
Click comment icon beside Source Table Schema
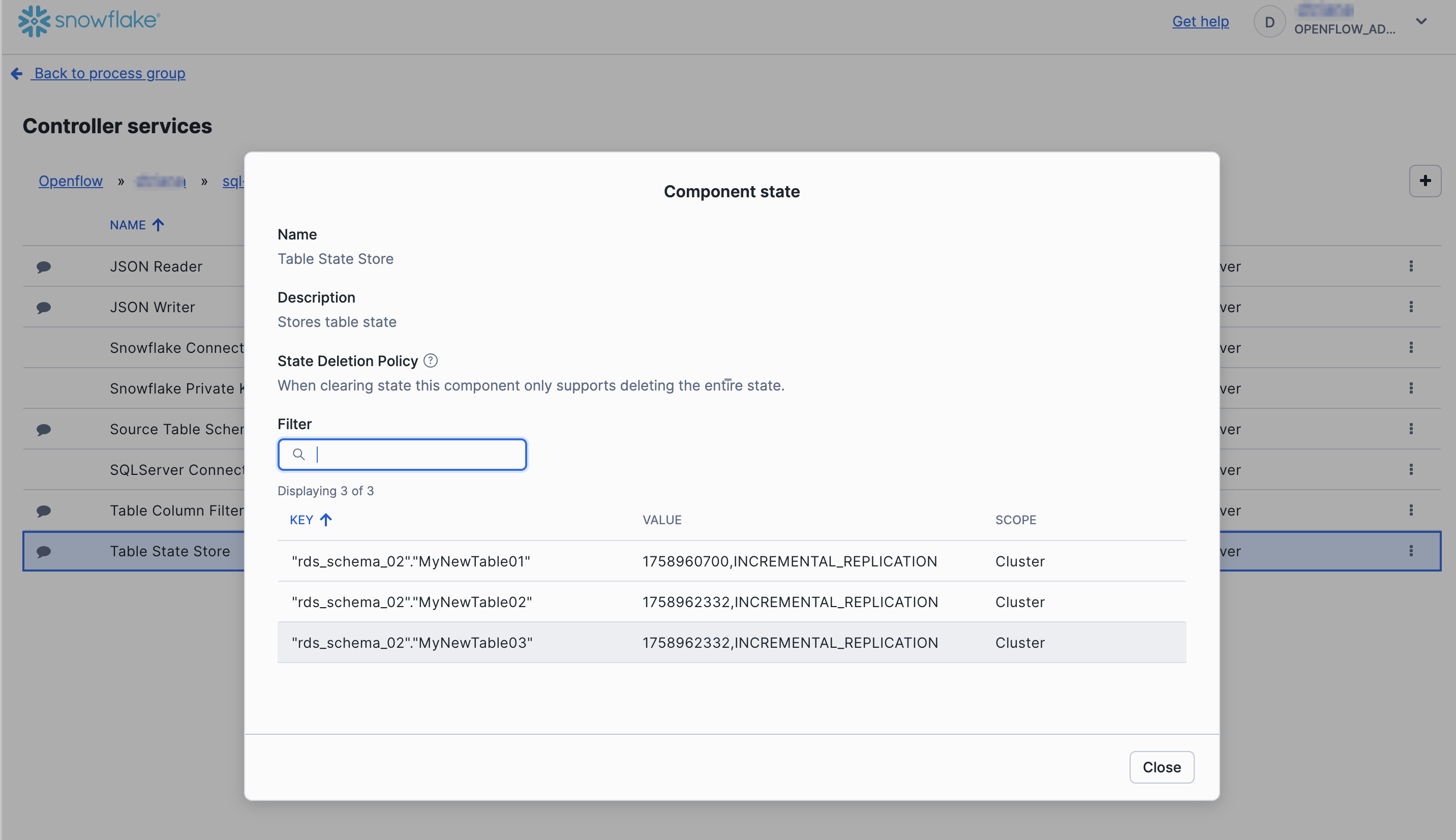[44, 429]
